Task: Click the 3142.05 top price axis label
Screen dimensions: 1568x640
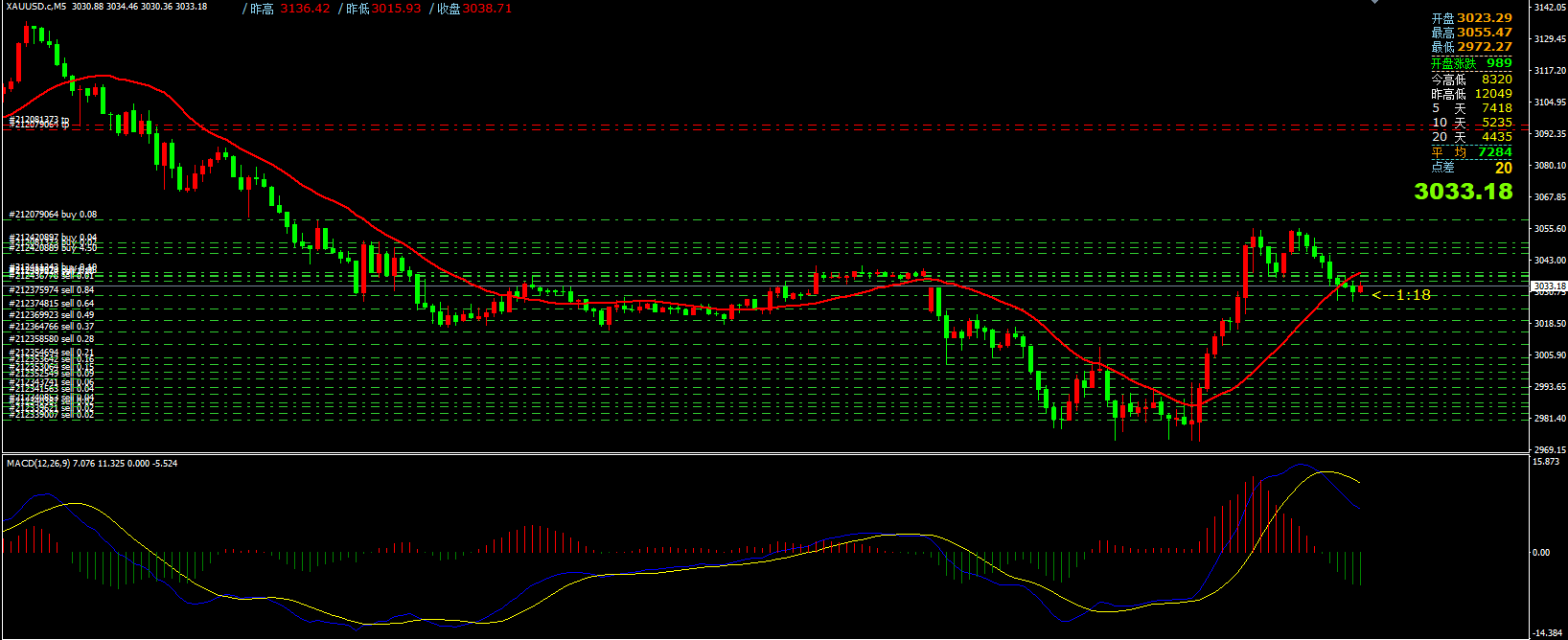Action: 1549,8
